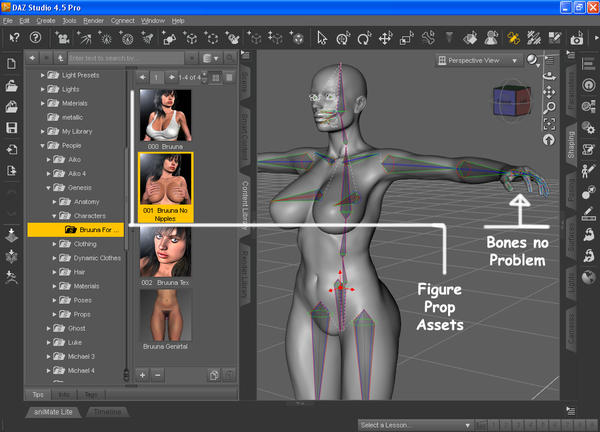Click the Content Library search field
The width and height of the screenshot is (600, 432).
[126, 58]
